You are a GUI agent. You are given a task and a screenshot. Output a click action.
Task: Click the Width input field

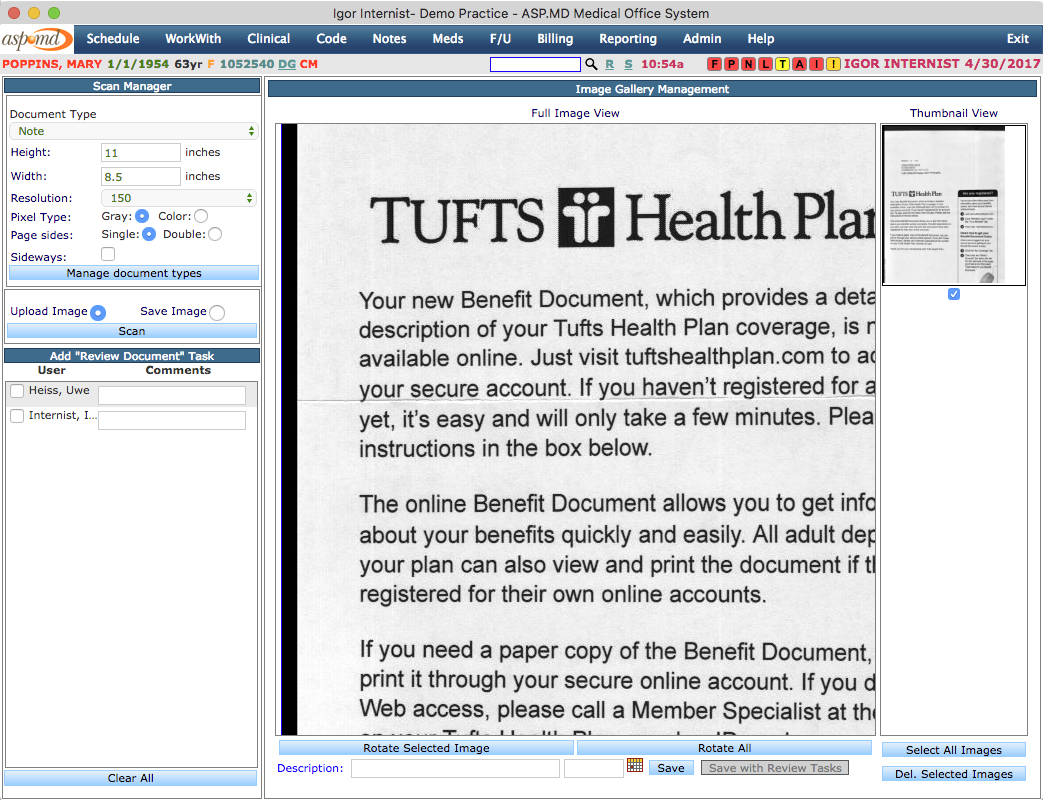pyautogui.click(x=140, y=176)
